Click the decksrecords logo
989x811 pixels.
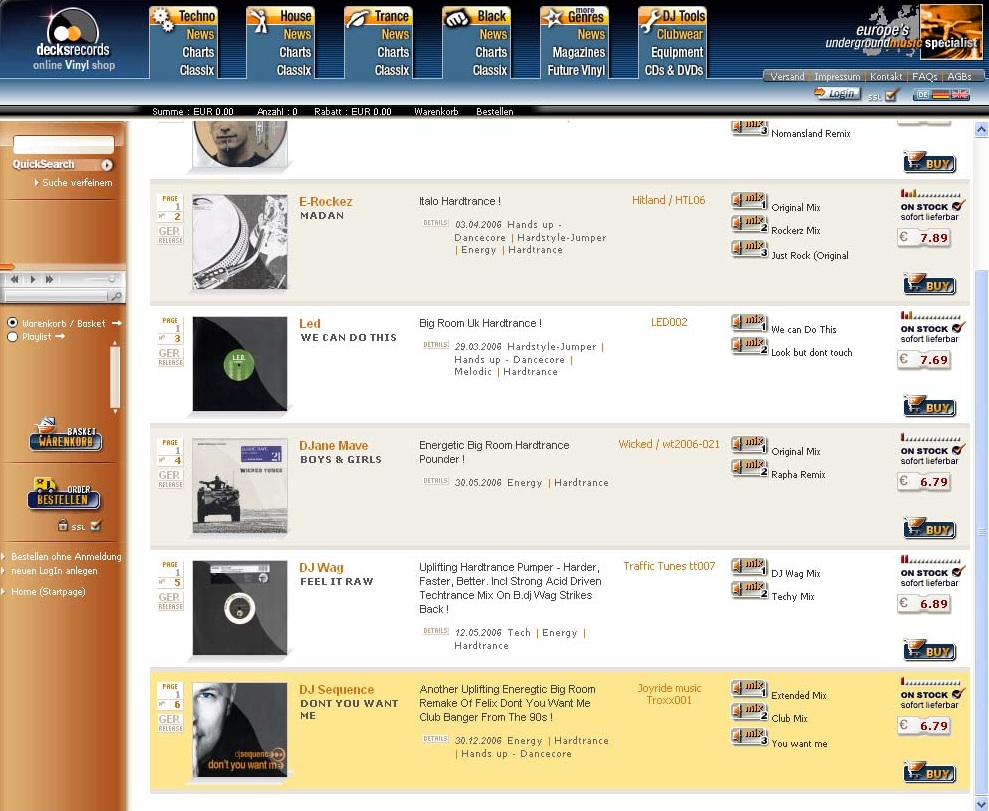(x=73, y=39)
